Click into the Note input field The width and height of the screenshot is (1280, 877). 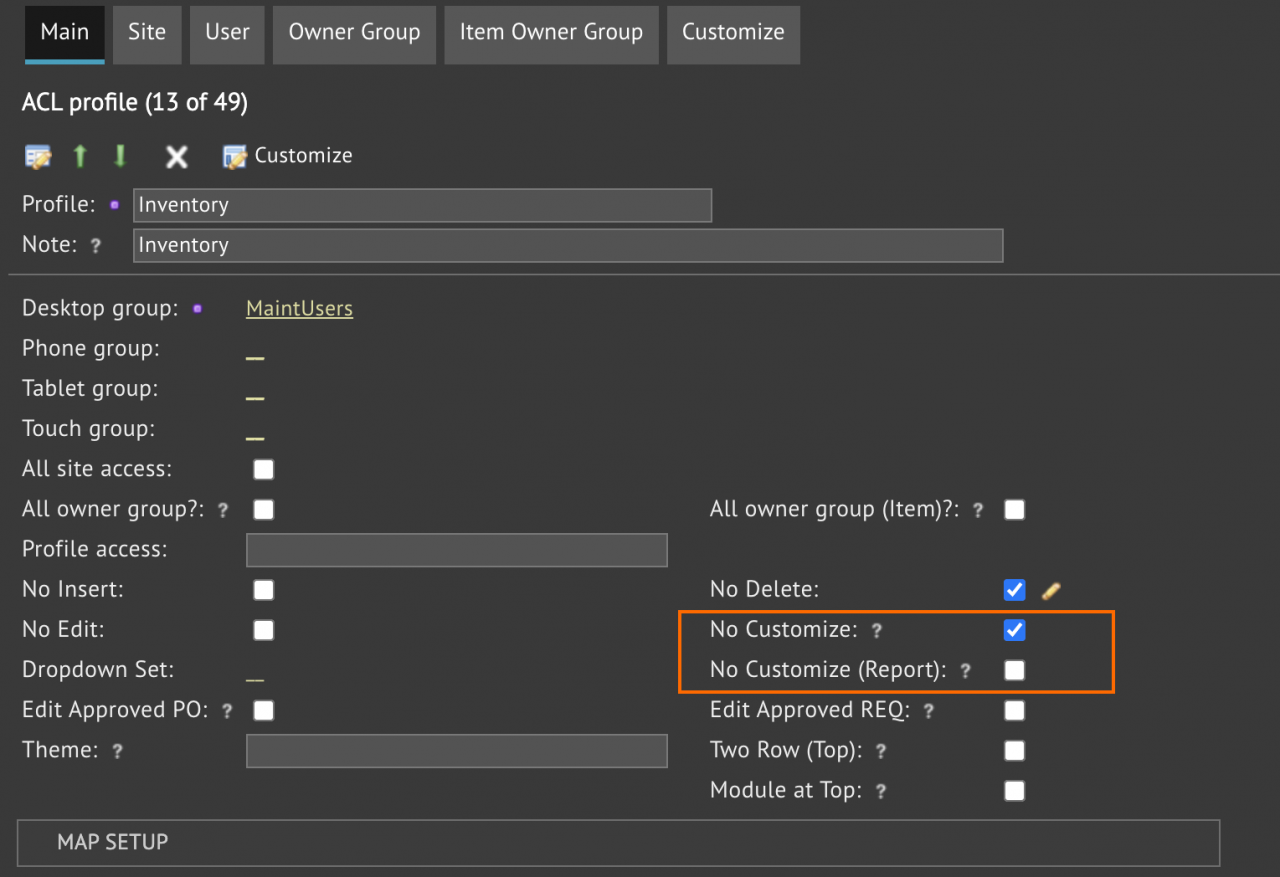pyautogui.click(x=568, y=245)
